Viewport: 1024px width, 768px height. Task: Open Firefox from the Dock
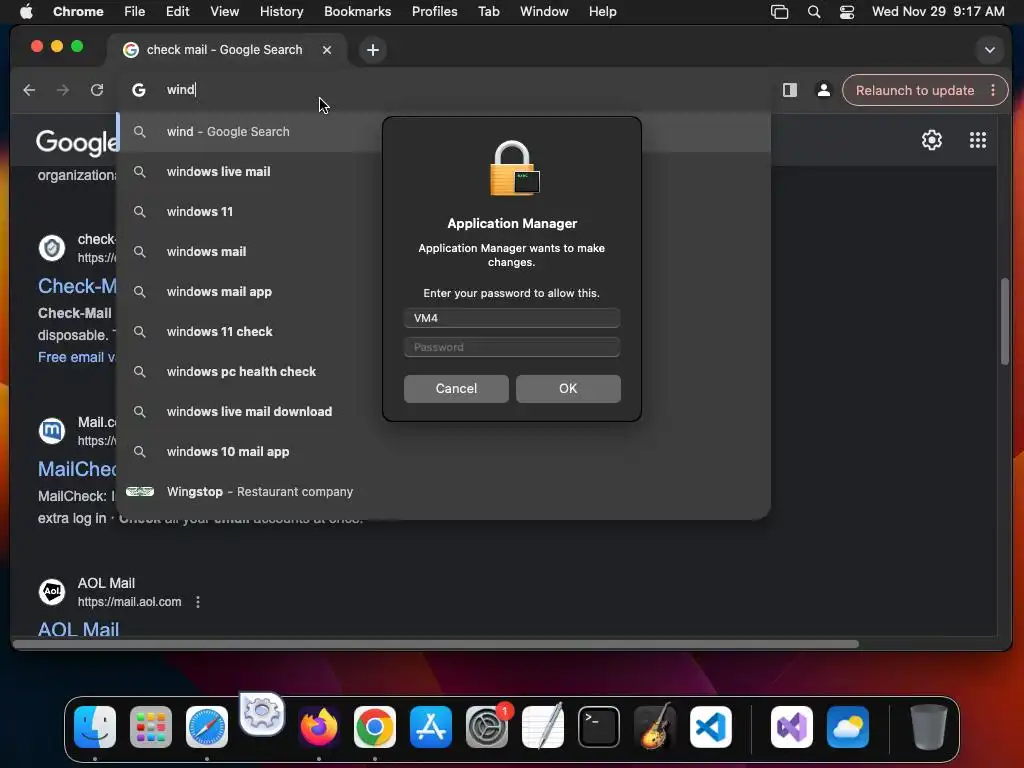319,727
